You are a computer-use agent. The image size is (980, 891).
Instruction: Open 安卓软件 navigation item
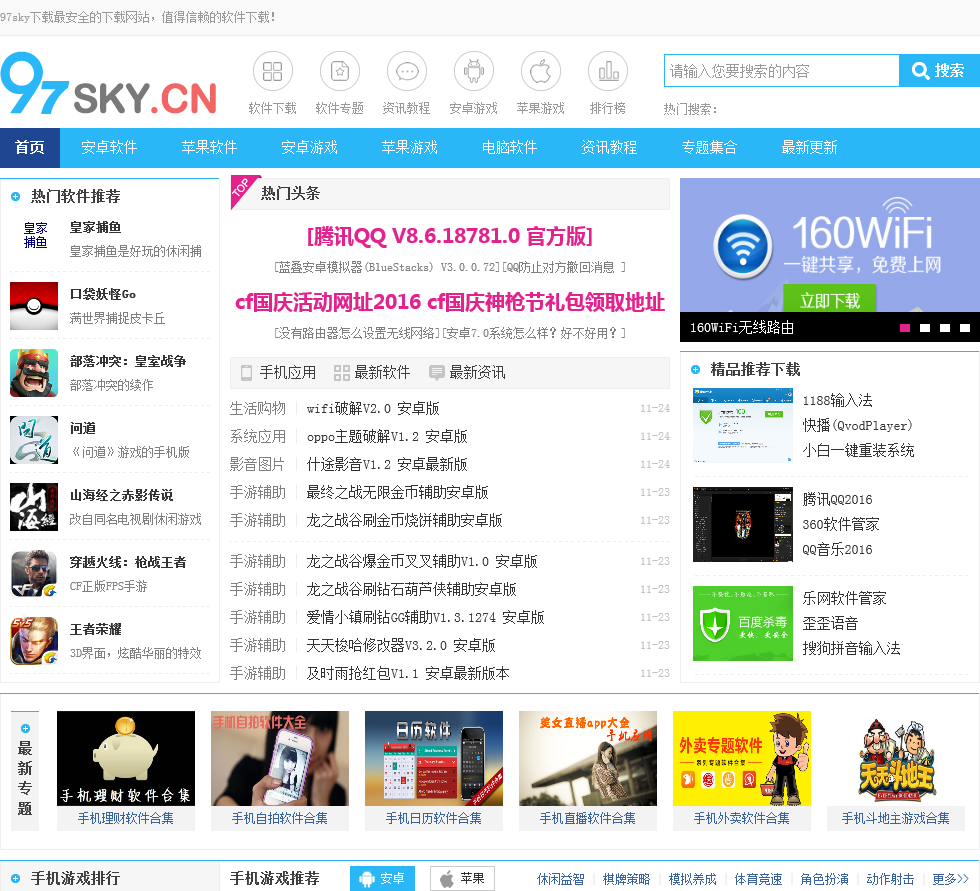109,147
